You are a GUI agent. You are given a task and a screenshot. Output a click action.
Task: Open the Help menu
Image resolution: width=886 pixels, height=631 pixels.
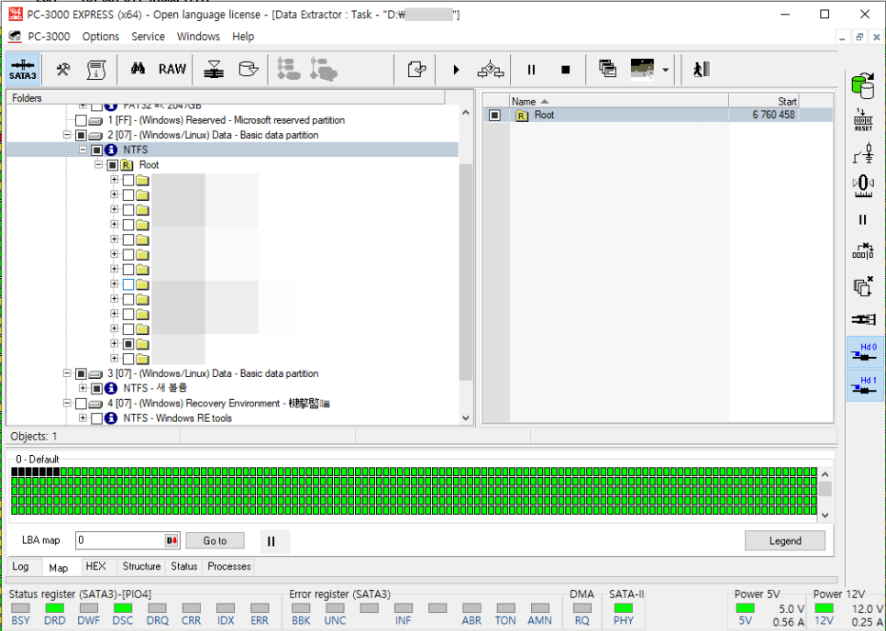click(x=243, y=37)
